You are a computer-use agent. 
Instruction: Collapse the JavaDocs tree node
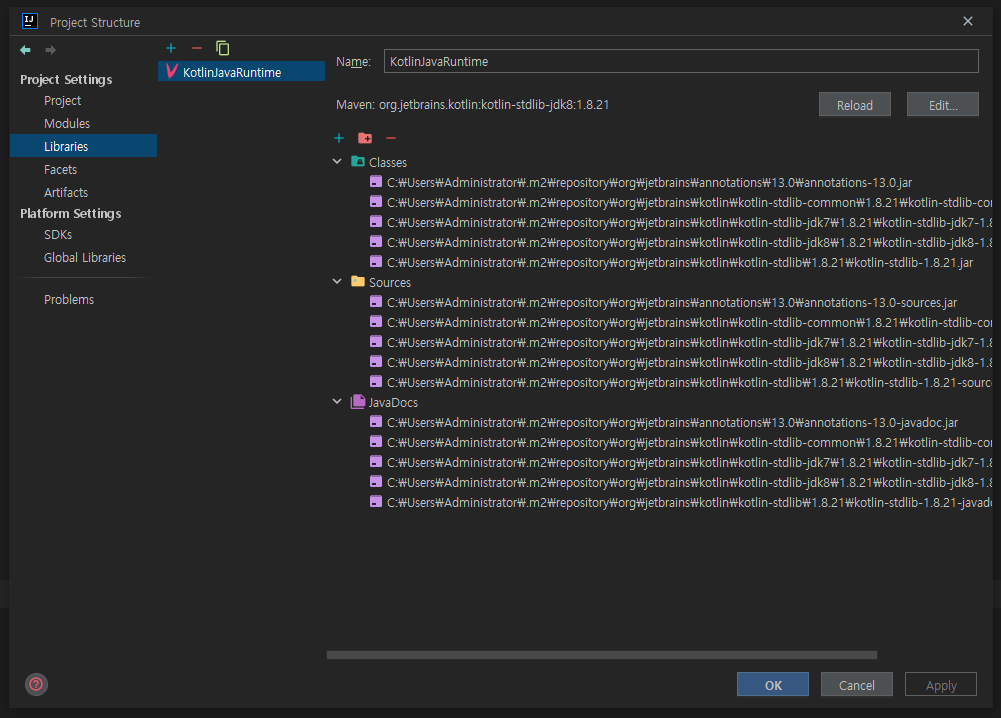point(337,401)
